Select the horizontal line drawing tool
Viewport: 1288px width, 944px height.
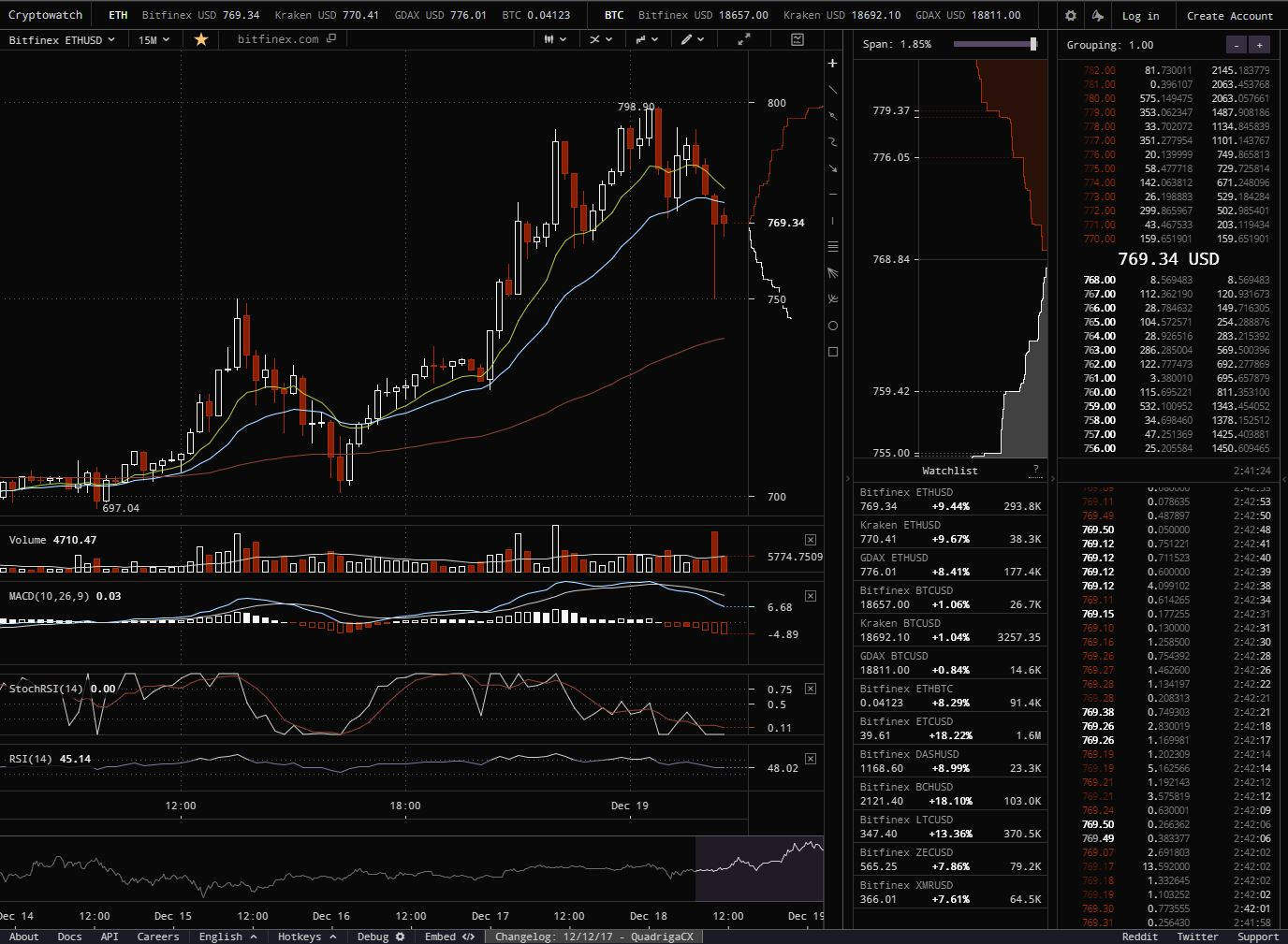tap(833, 195)
